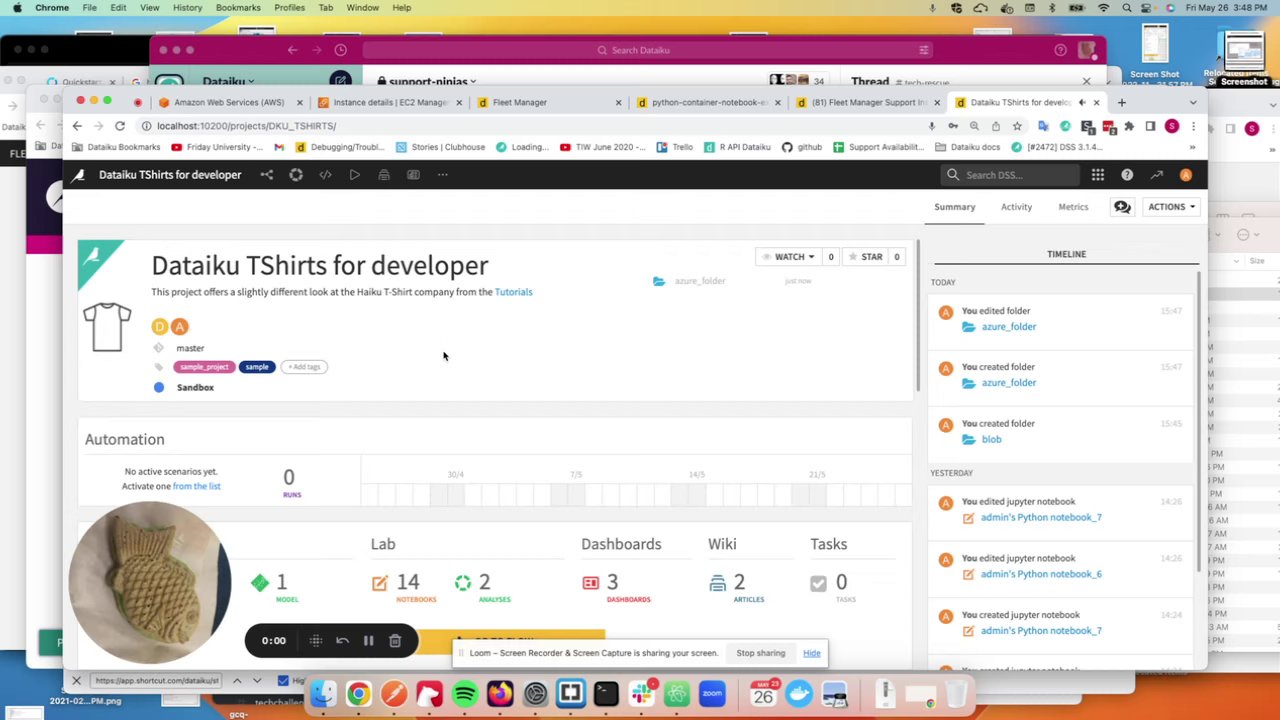Open the discussions chat bubble icon

[x=1122, y=207]
